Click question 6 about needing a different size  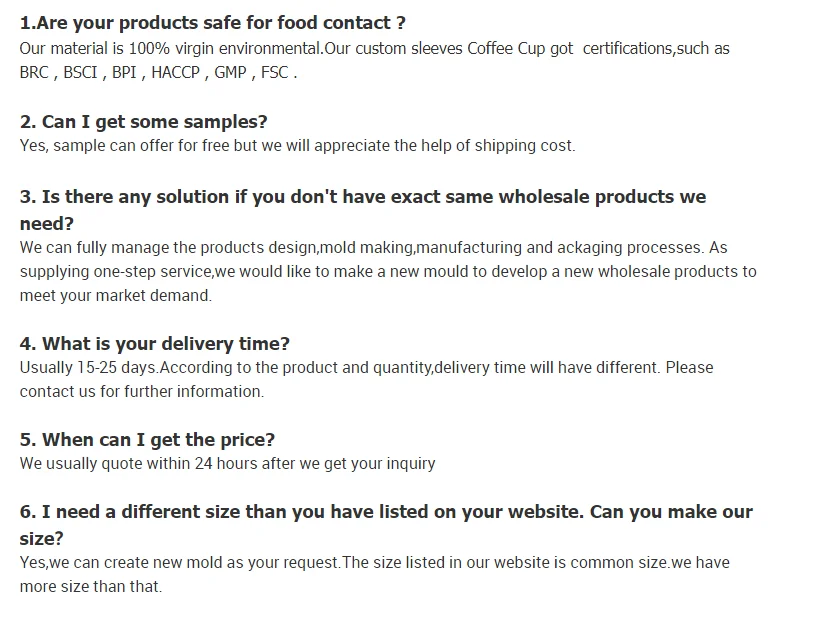pyautogui.click(x=385, y=512)
